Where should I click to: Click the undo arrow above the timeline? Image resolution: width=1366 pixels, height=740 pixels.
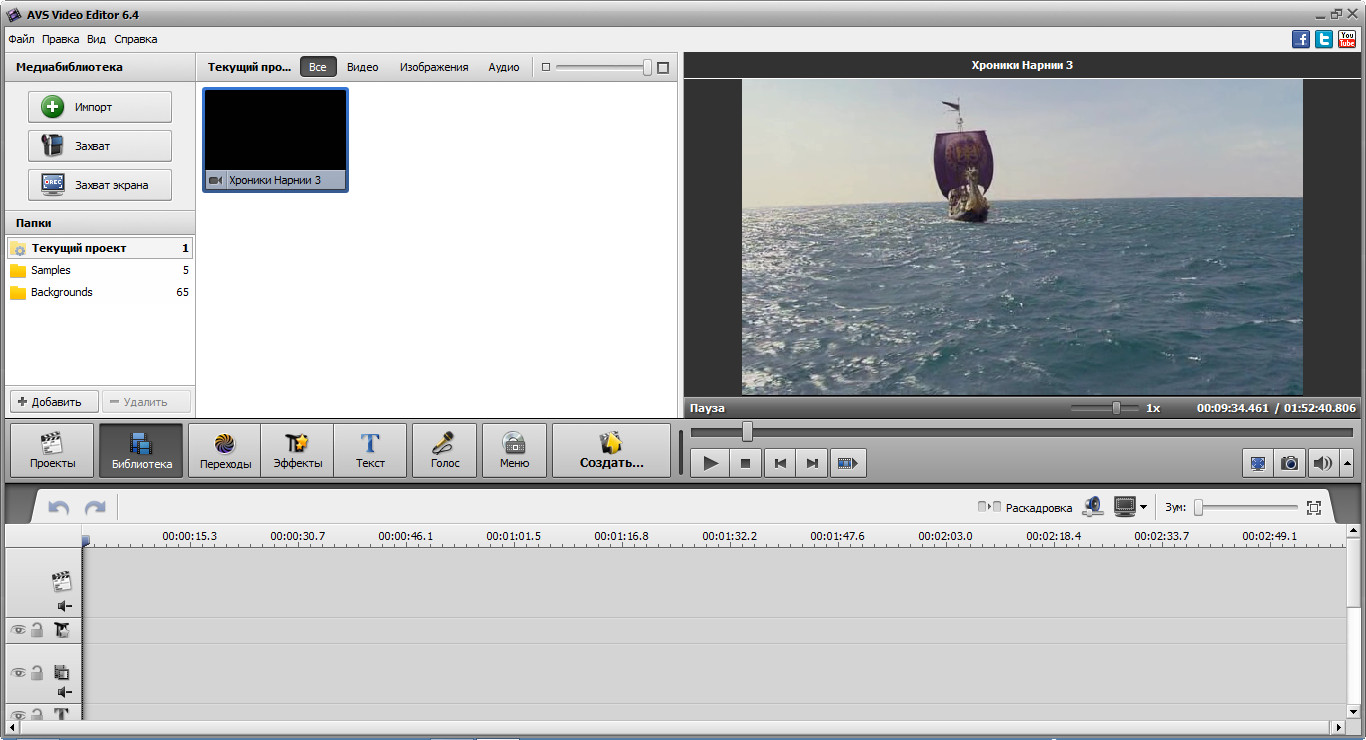59,508
